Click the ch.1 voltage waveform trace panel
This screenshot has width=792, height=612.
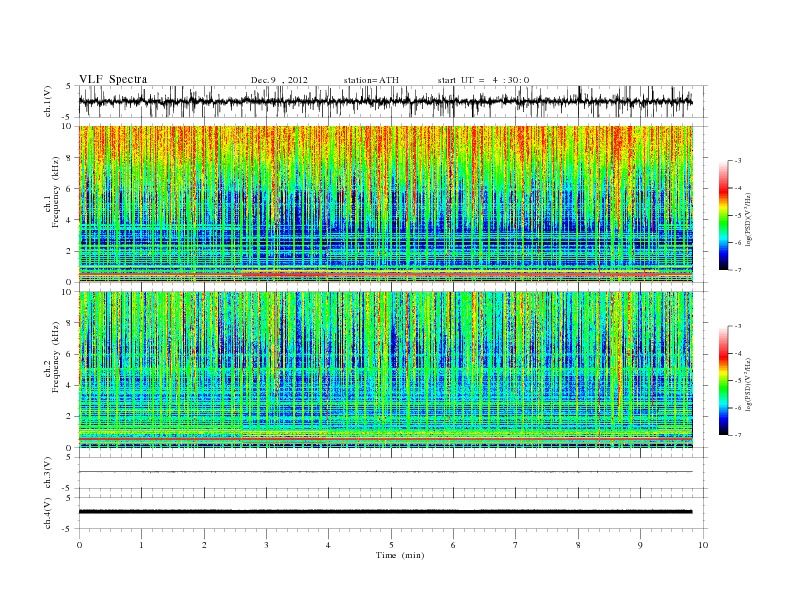point(392,101)
